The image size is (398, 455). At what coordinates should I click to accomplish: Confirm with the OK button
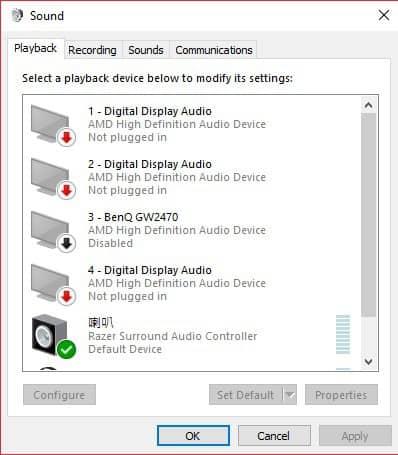[193, 436]
